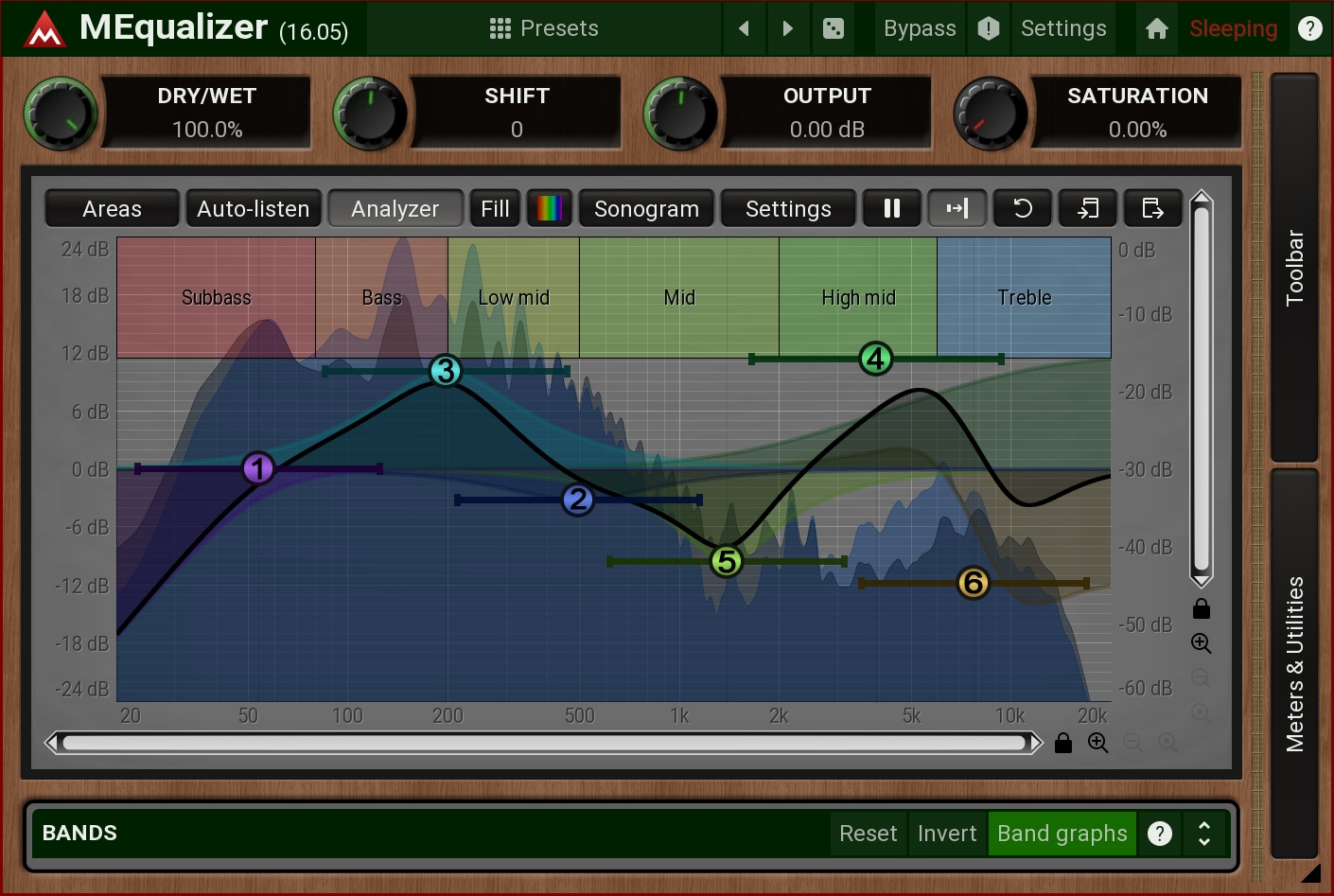
Task: Open the top Settings menu
Action: point(1063,28)
